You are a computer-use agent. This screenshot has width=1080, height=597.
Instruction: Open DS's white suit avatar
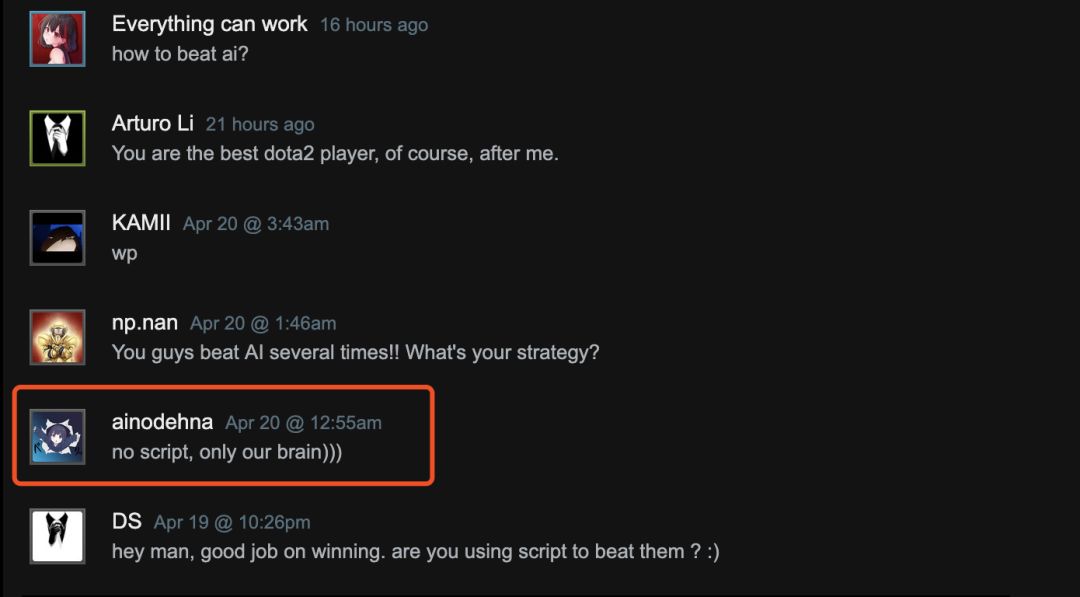[57, 536]
